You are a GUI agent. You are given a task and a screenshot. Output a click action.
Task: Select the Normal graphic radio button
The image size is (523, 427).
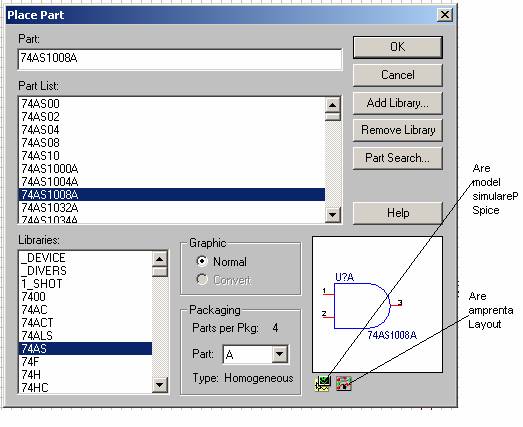click(202, 261)
